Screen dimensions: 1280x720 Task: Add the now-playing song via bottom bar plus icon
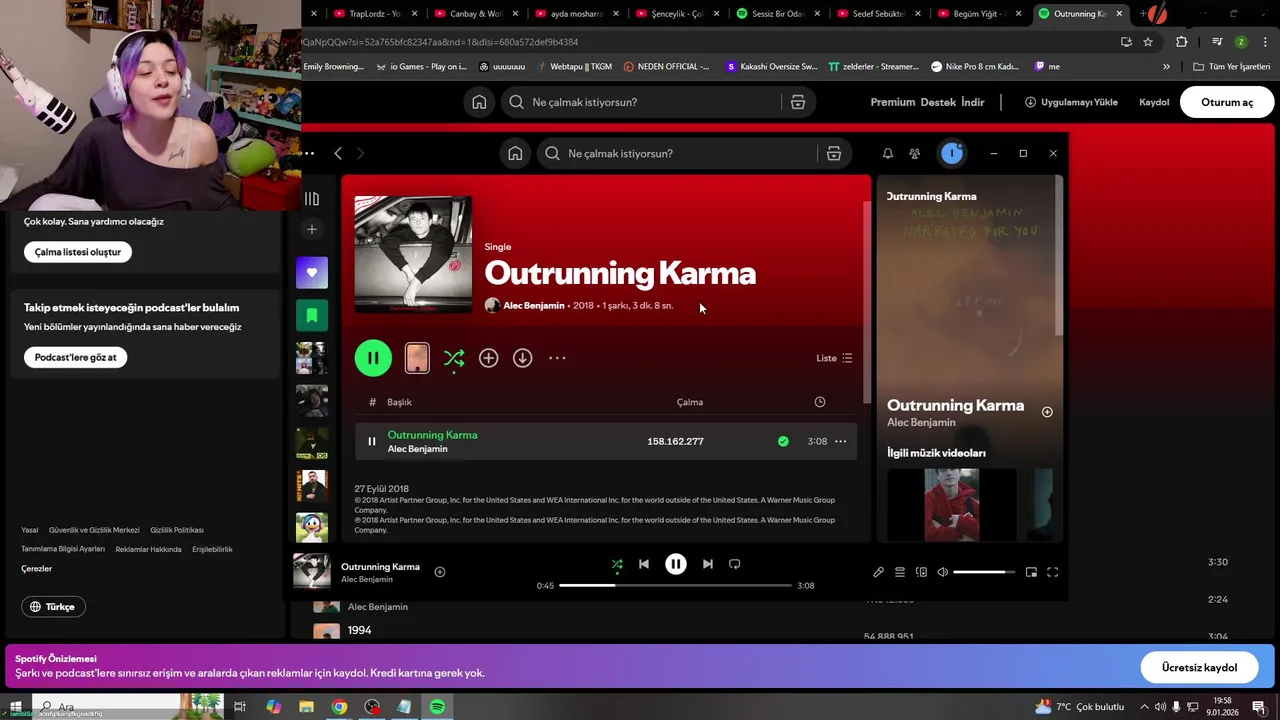coord(440,572)
